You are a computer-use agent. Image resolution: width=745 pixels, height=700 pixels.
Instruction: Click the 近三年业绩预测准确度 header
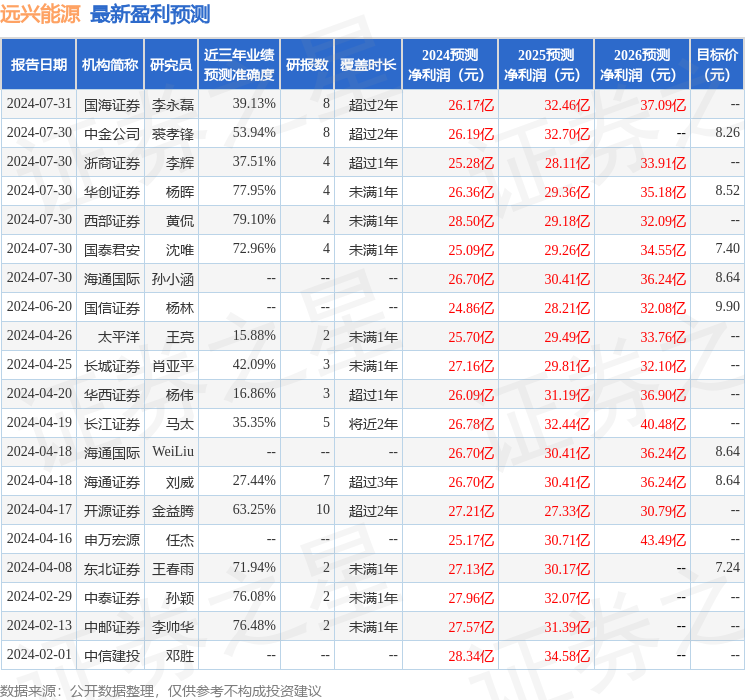pos(239,64)
